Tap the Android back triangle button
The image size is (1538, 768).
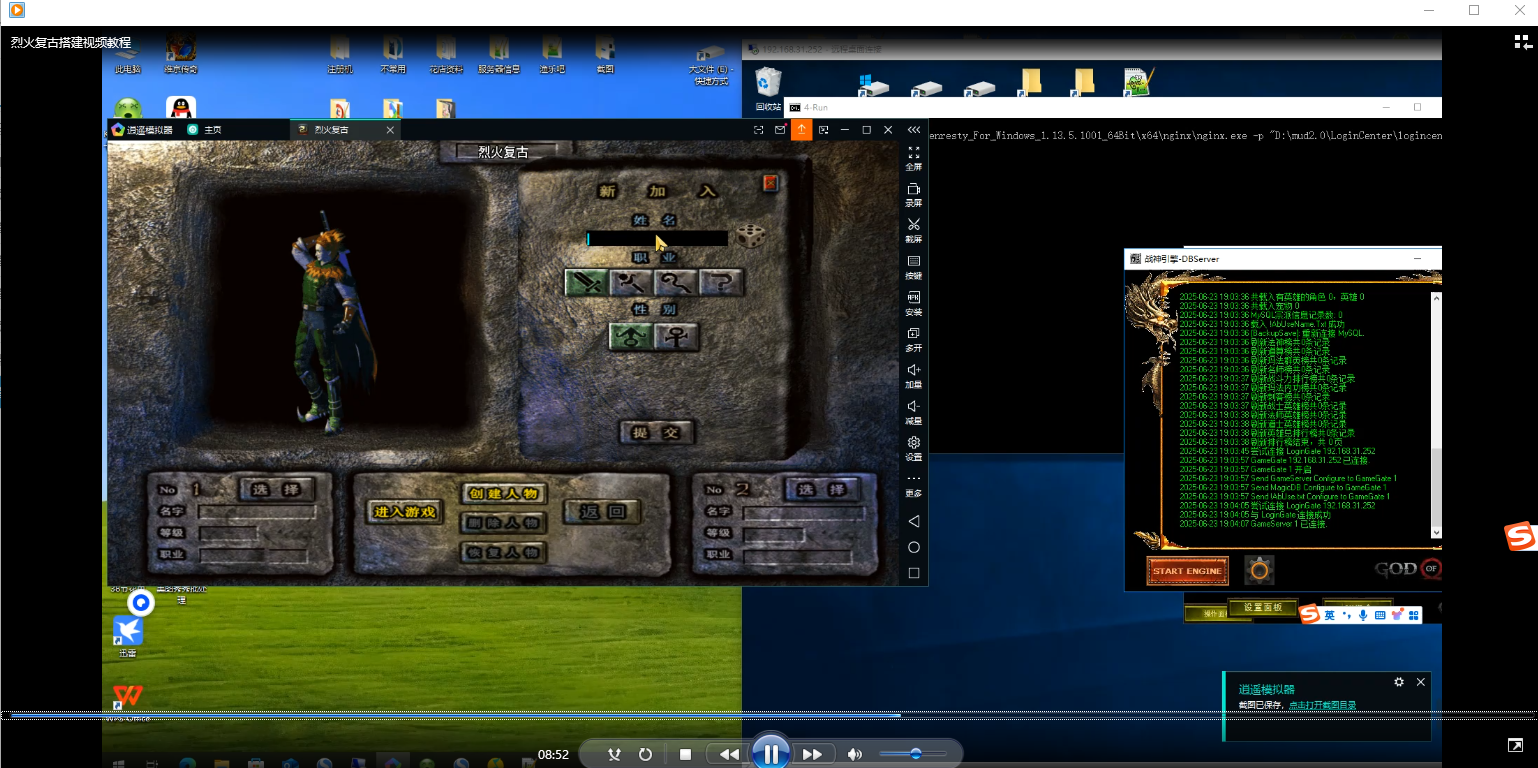tap(913, 521)
